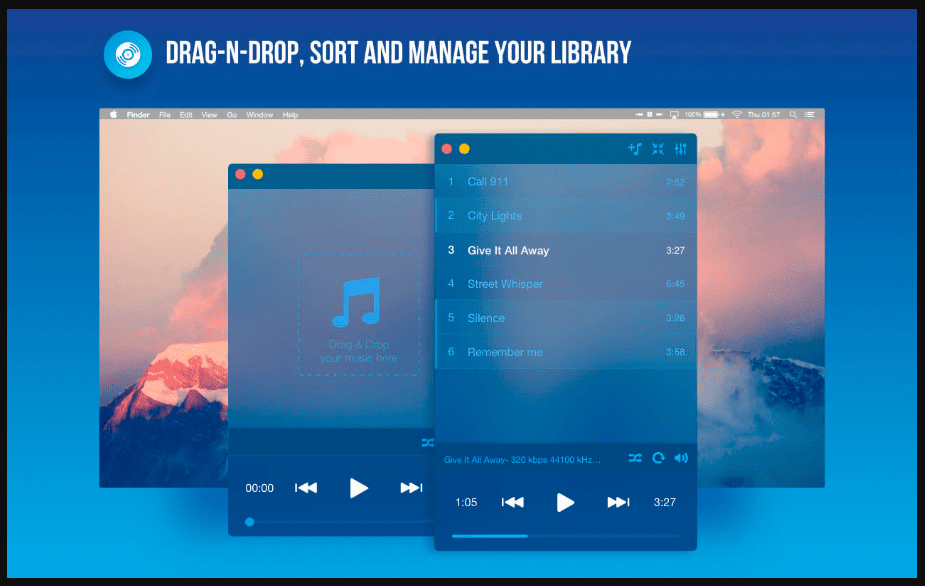Screen dimensions: 925x586
Task: Select the track "Call 911"
Action: pyautogui.click(x=566, y=182)
